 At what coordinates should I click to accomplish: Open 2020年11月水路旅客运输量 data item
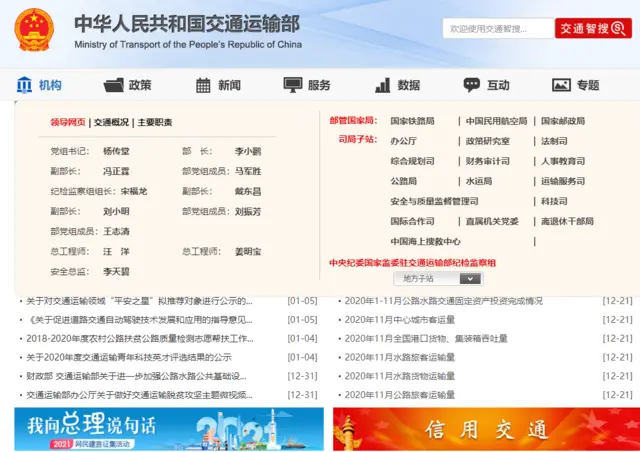tap(400, 357)
